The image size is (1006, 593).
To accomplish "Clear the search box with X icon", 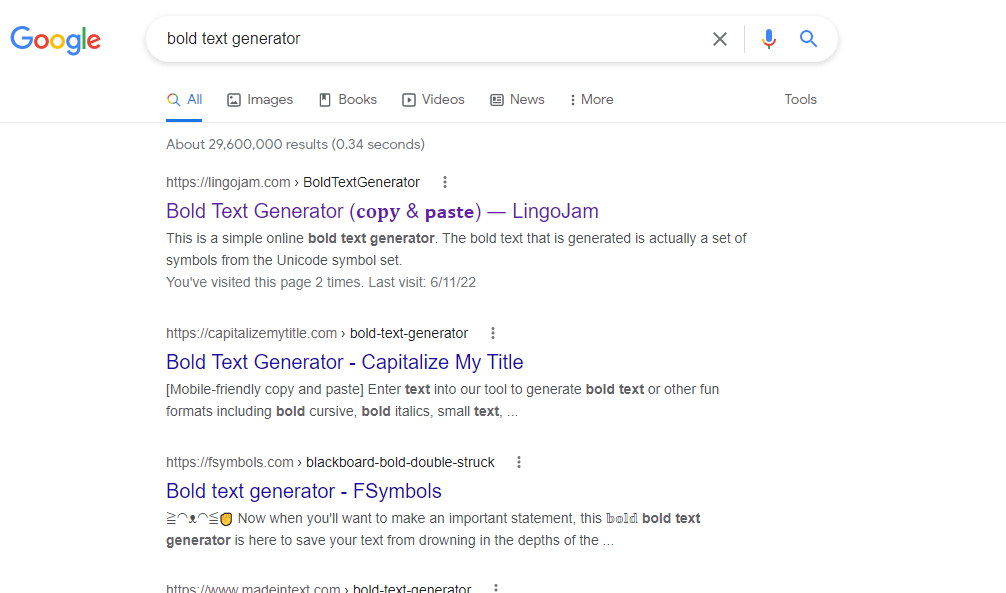I will tap(720, 39).
